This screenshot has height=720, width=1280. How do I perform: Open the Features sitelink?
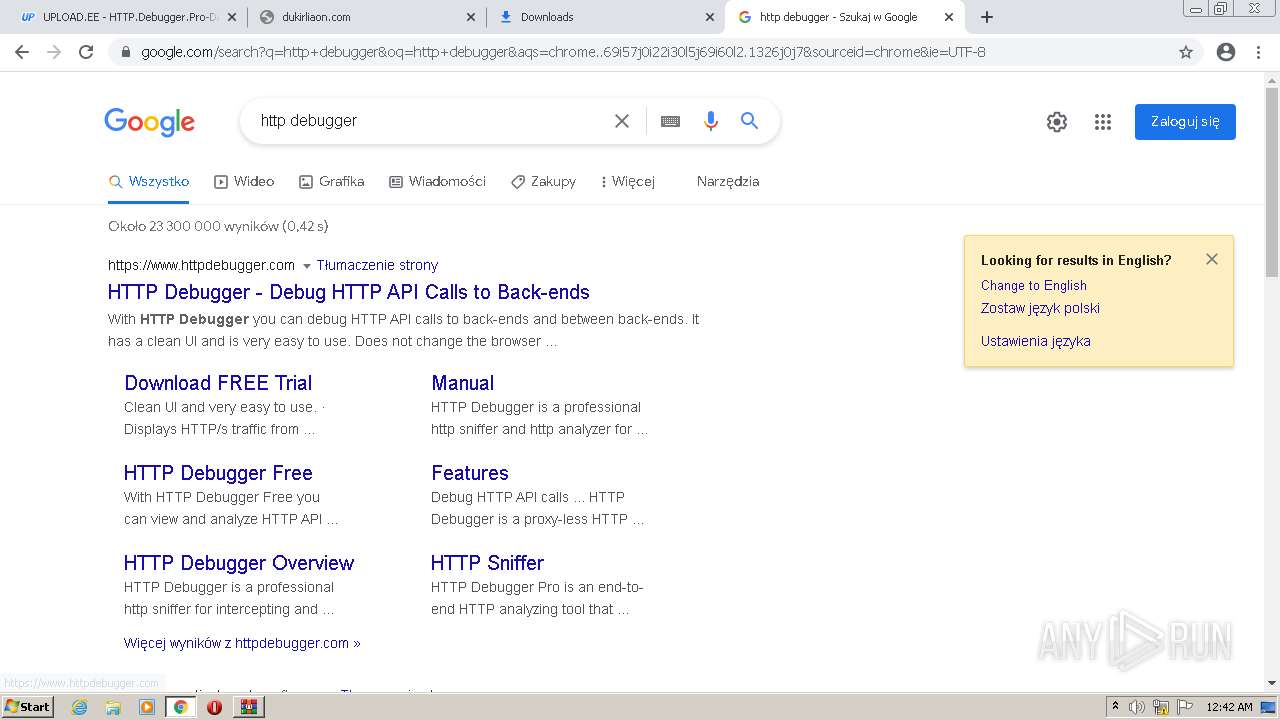pyautogui.click(x=469, y=473)
